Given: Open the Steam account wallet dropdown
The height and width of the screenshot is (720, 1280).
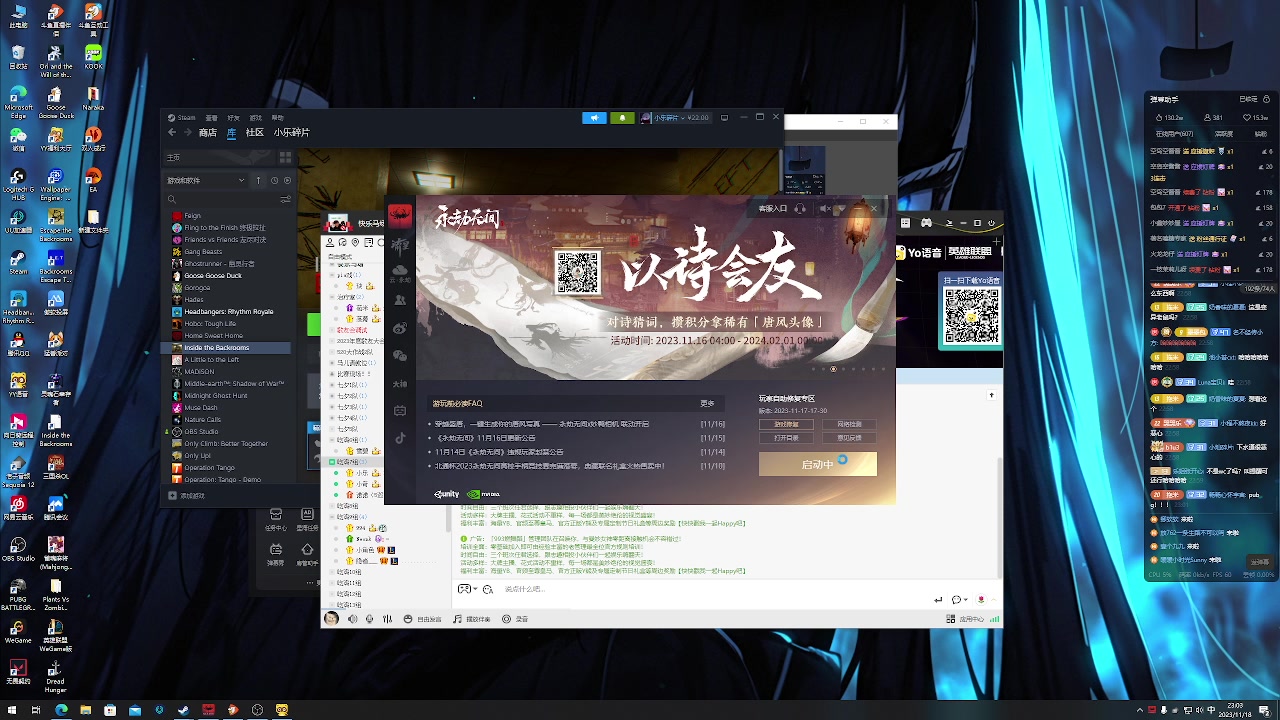Looking at the screenshot, I should point(677,117).
